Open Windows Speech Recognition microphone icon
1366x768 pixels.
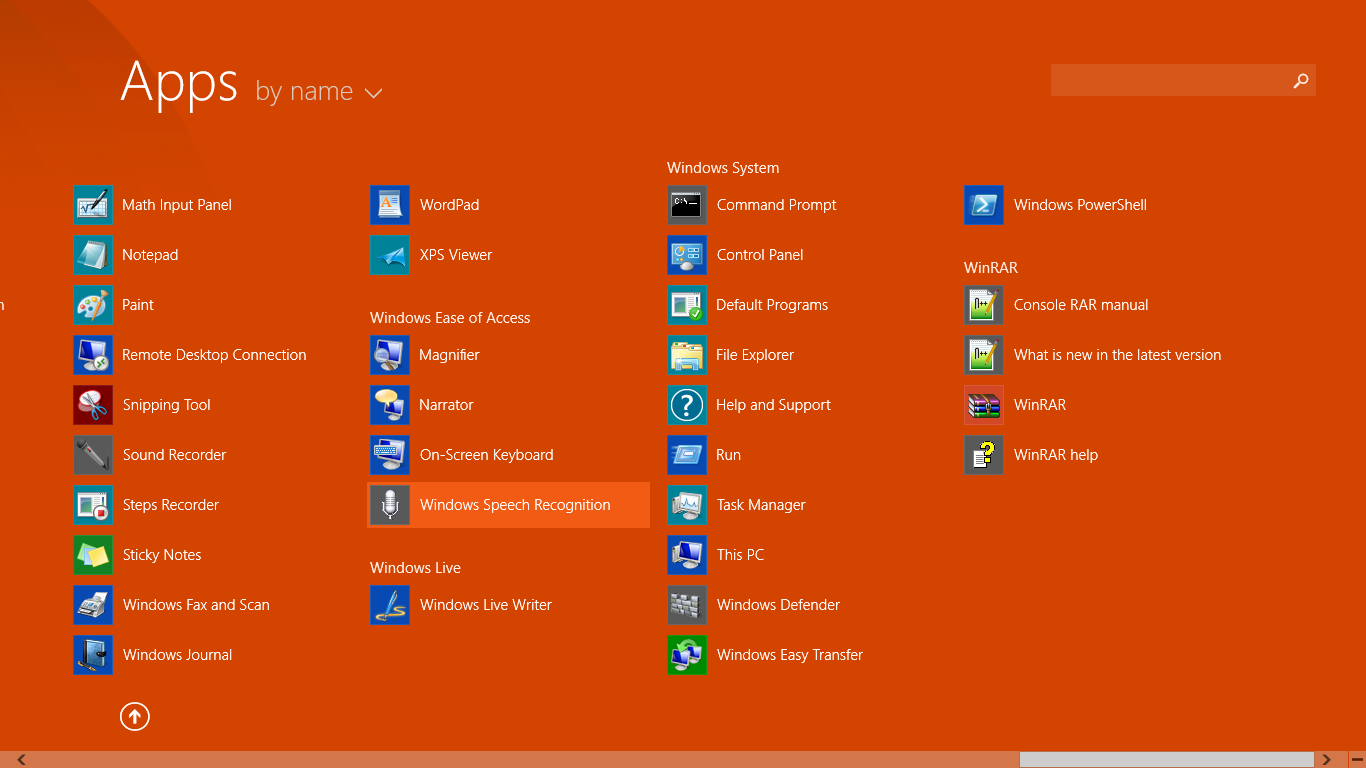pyautogui.click(x=390, y=505)
